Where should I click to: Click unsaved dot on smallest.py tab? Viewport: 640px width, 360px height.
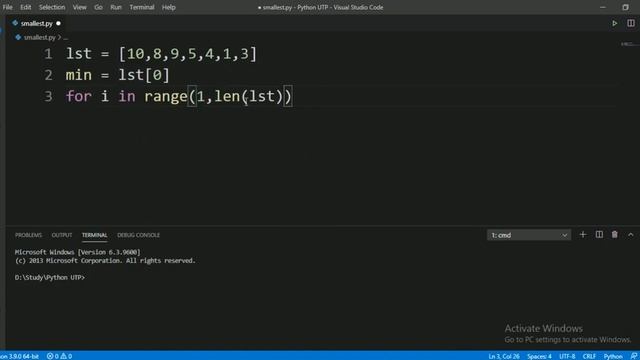click(x=58, y=23)
